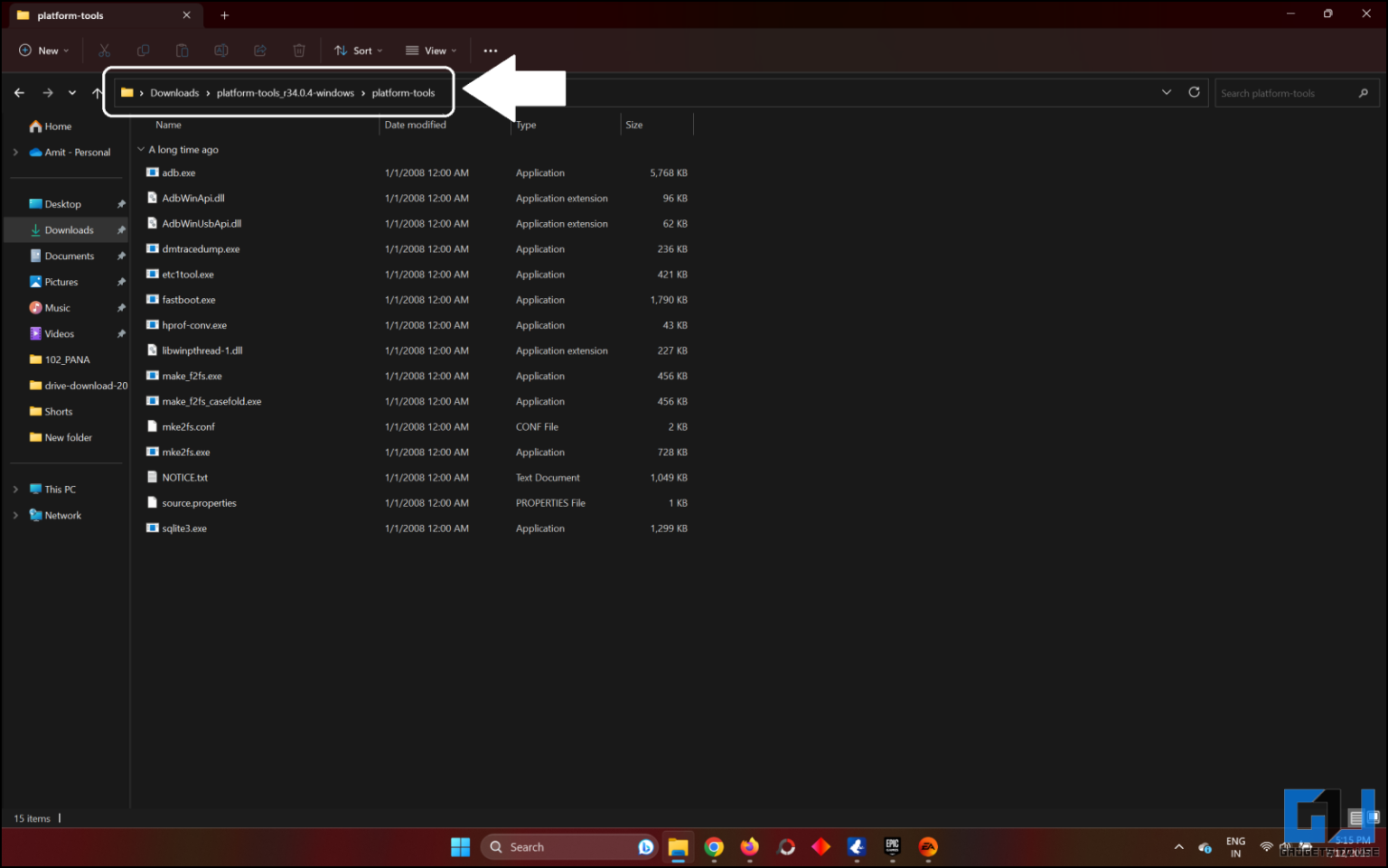The height and width of the screenshot is (868, 1388).
Task: Select Downloads in the navigation pane
Action: [69, 230]
